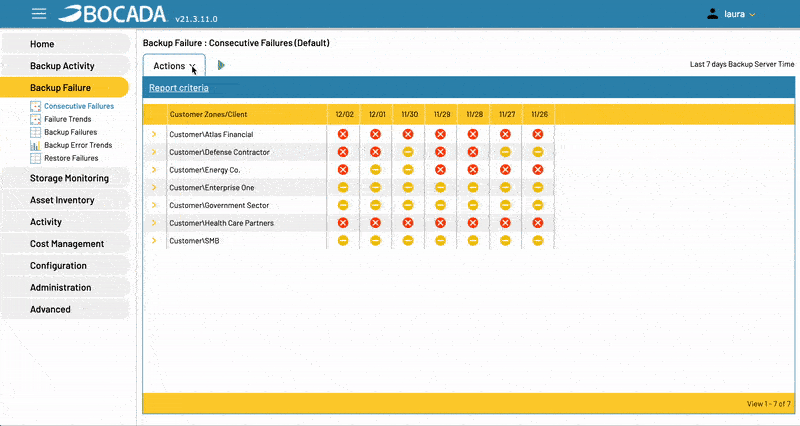The width and height of the screenshot is (800, 426).
Task: Click the 11/26 date column header
Action: pos(539,114)
